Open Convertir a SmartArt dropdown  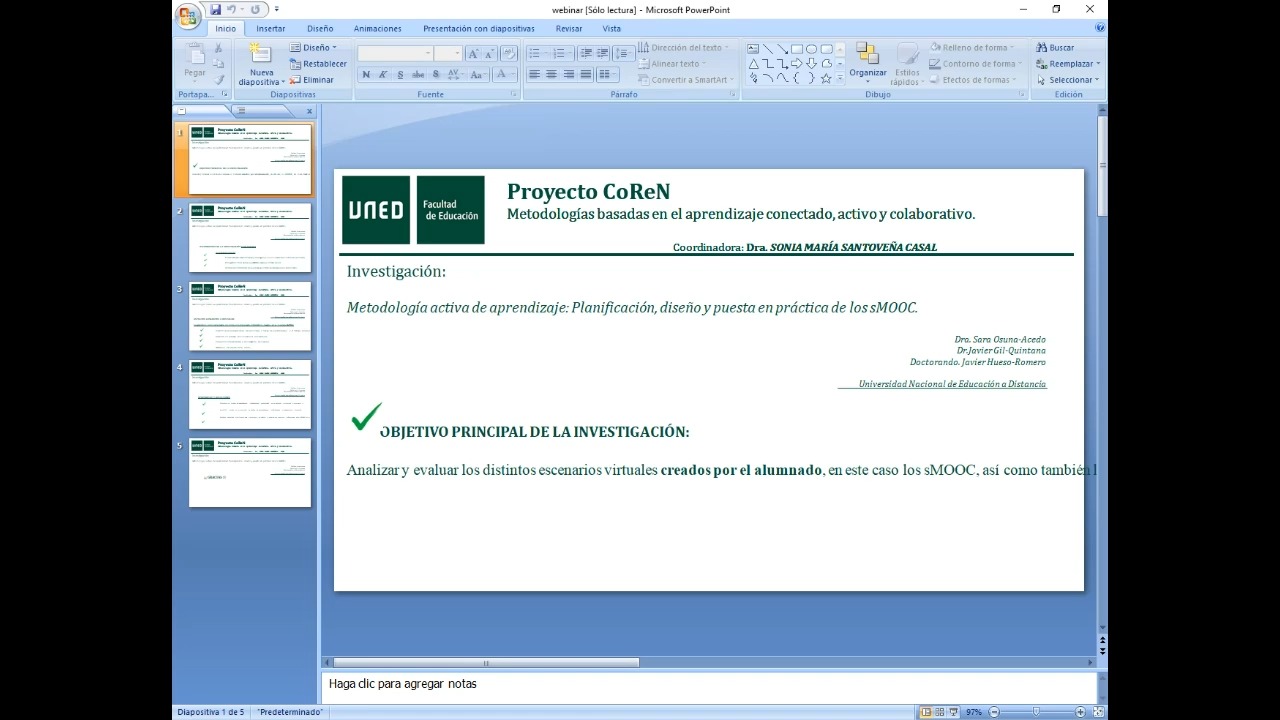pos(685,79)
